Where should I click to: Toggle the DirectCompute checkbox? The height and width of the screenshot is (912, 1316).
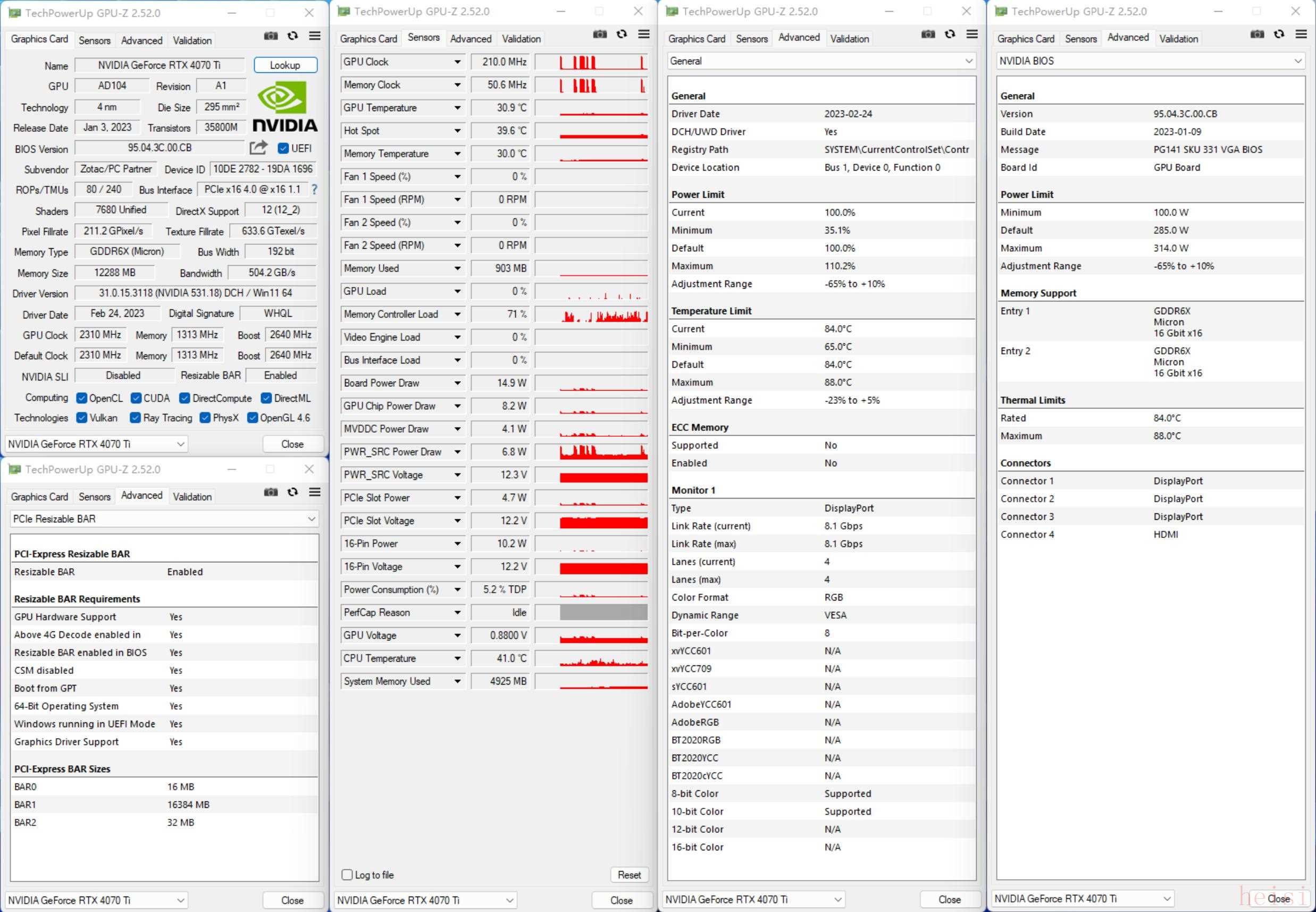click(185, 398)
